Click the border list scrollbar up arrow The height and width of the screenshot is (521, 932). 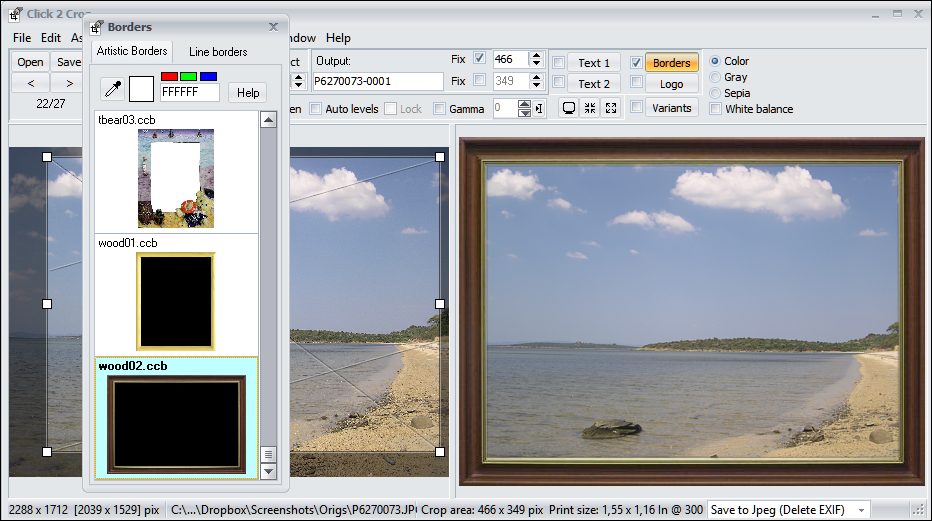click(x=269, y=120)
